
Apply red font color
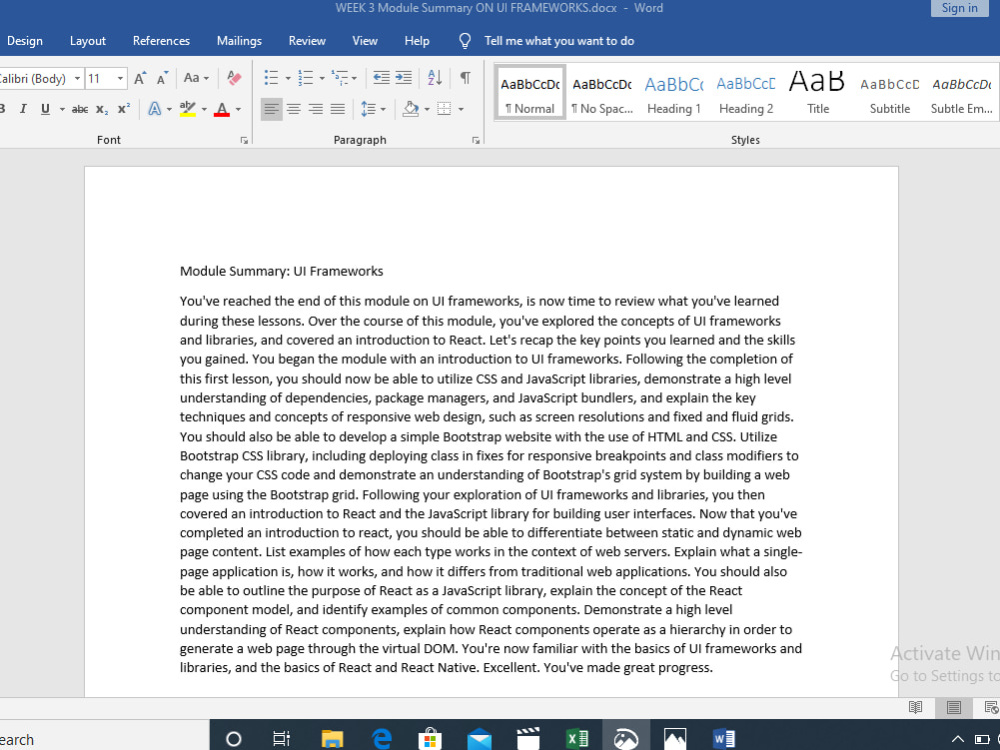[x=221, y=109]
